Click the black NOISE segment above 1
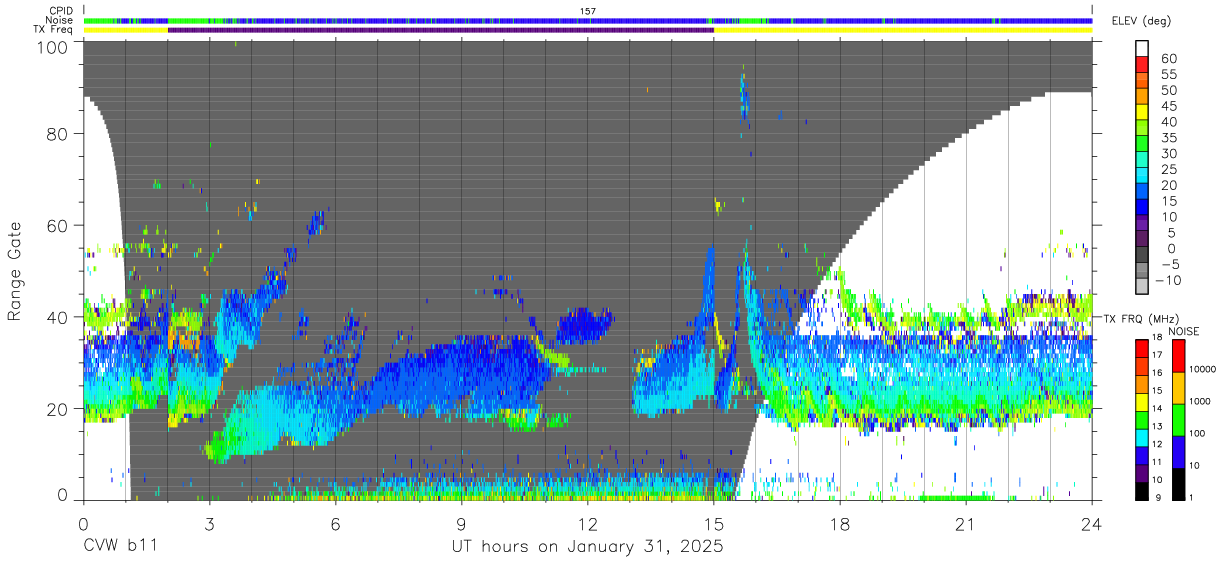The image size is (1228, 567). click(x=1178, y=484)
